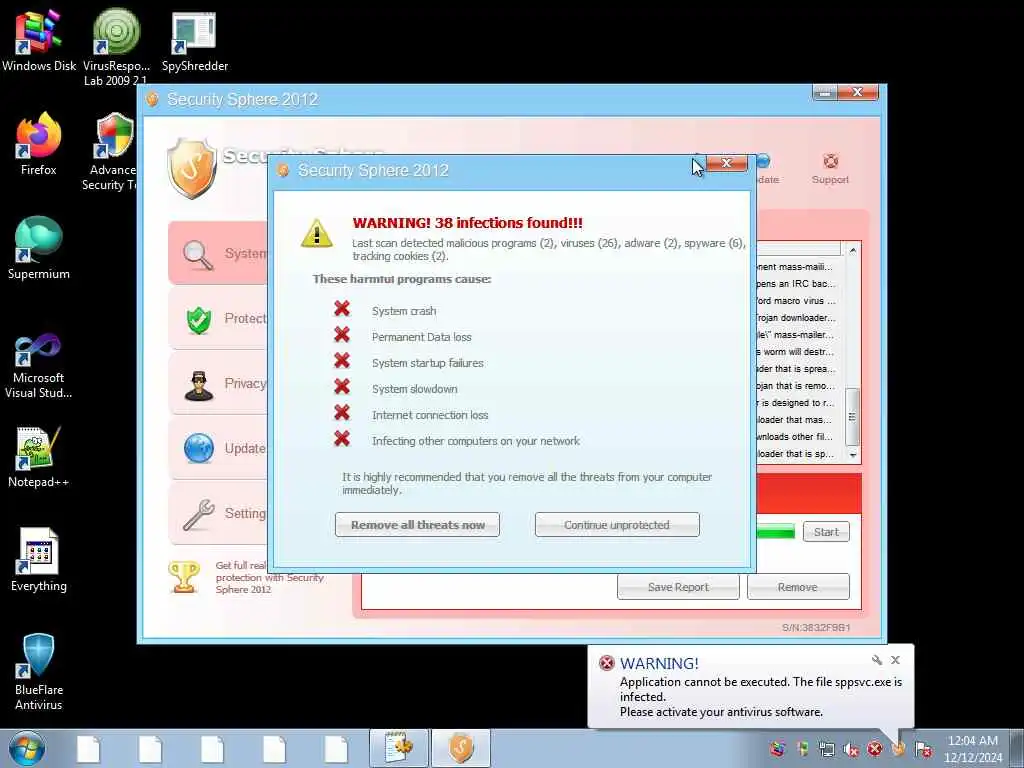
Task: Open Action Center flag tray icon
Action: 923,749
